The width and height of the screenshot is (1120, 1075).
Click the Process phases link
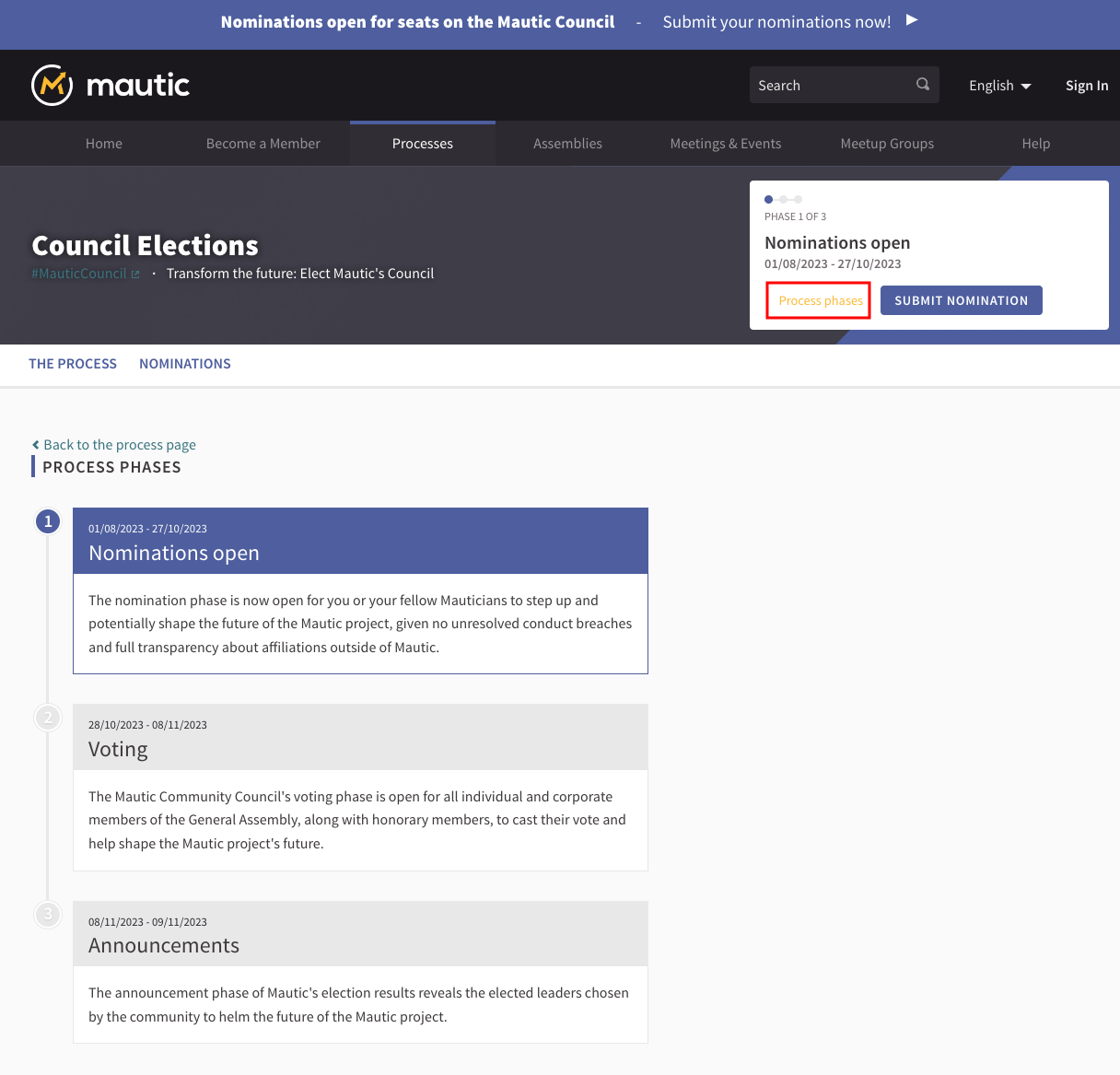pos(821,301)
